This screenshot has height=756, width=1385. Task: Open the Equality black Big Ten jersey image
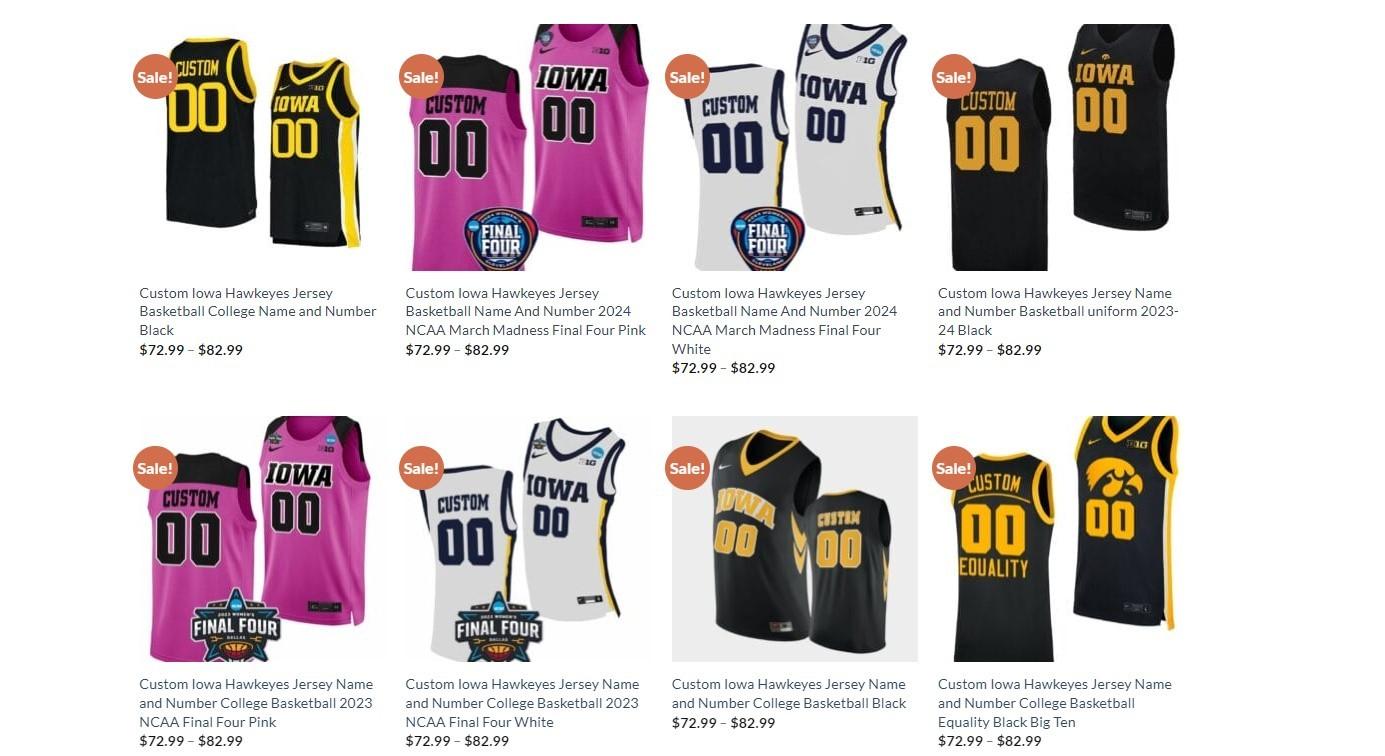1061,539
